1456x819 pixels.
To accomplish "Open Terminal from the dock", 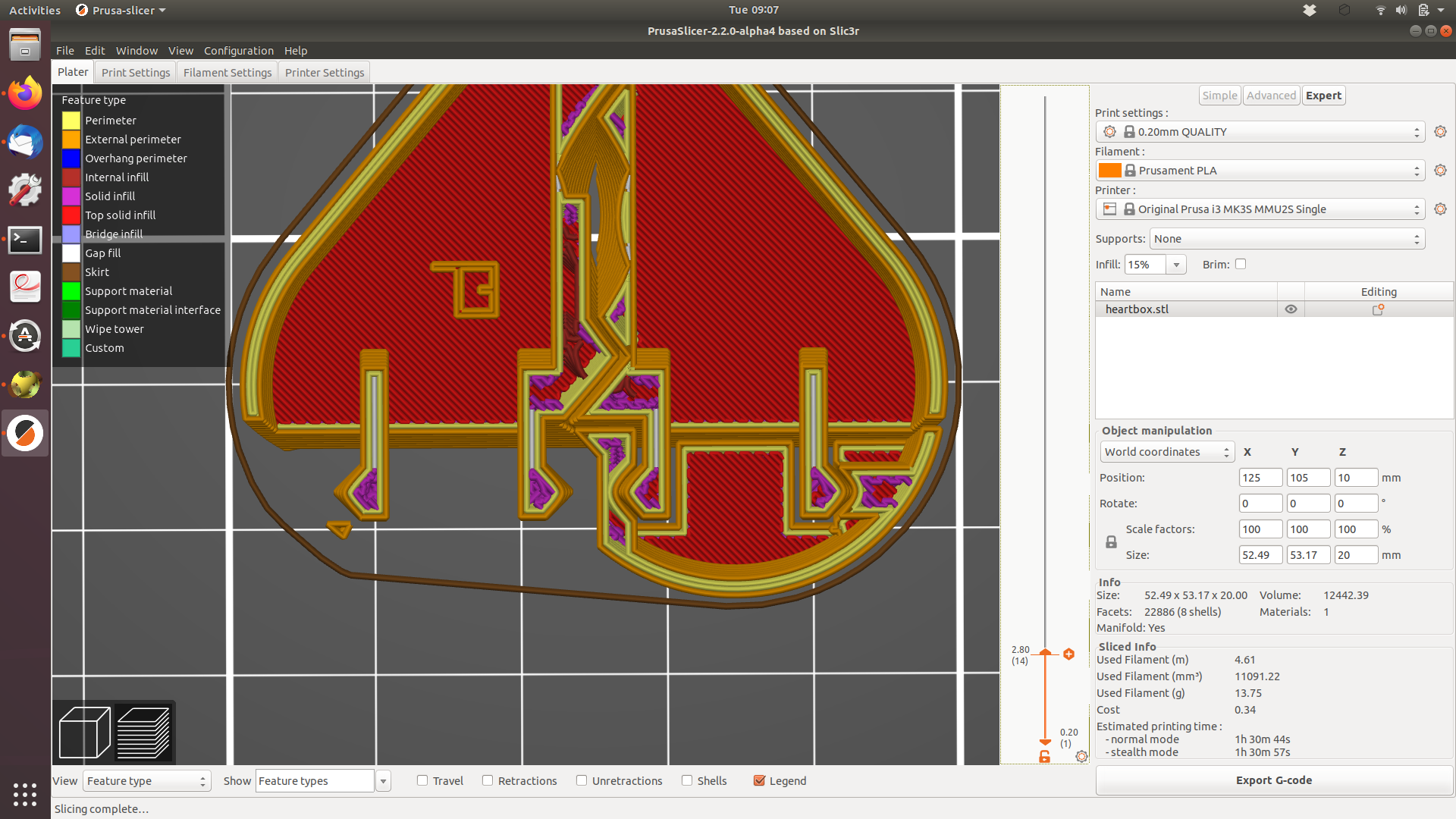I will pyautogui.click(x=25, y=240).
